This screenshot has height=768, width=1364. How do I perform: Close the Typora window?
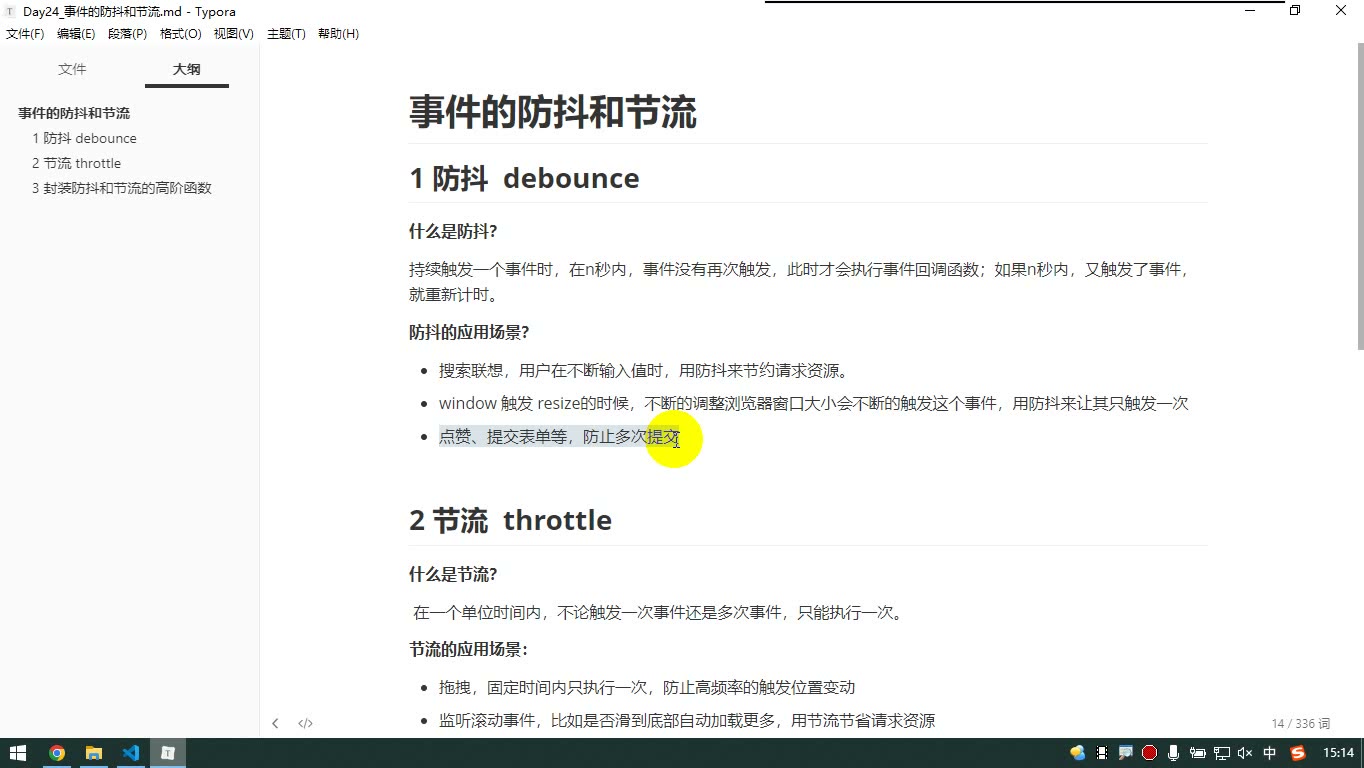click(x=1341, y=11)
